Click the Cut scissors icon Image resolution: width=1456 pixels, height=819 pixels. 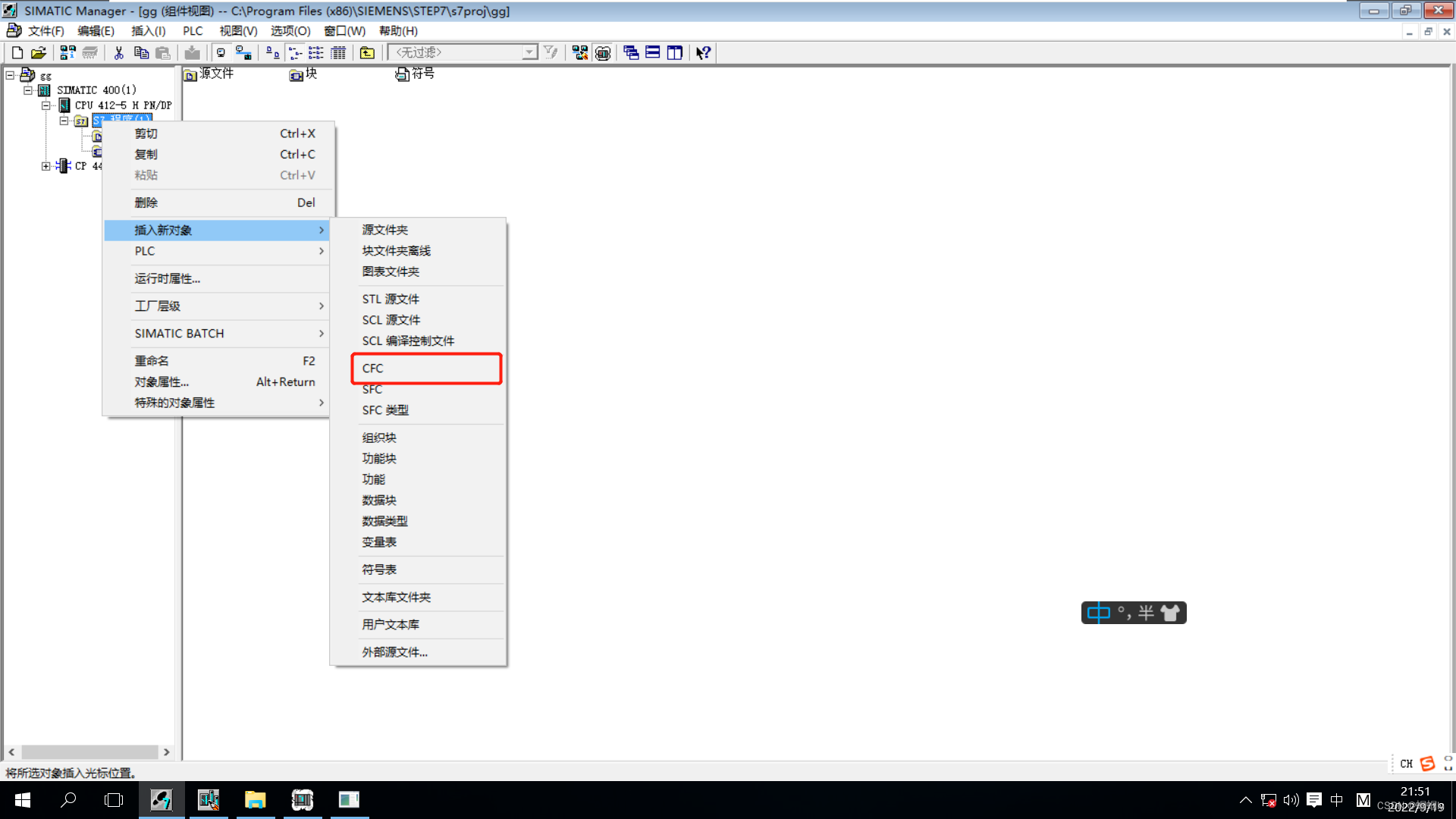tap(119, 52)
